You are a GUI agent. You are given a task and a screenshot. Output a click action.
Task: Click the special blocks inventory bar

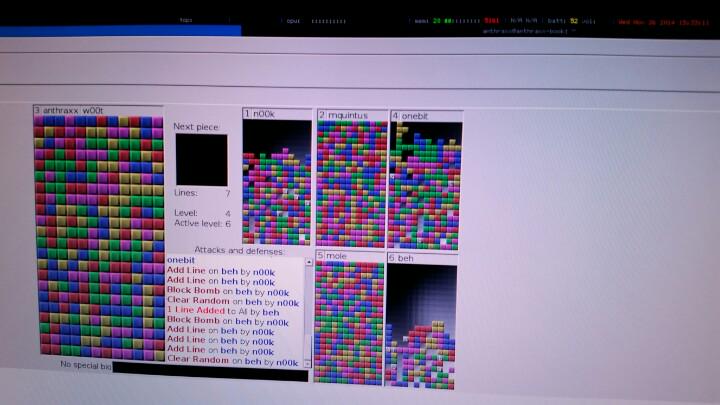(210, 371)
